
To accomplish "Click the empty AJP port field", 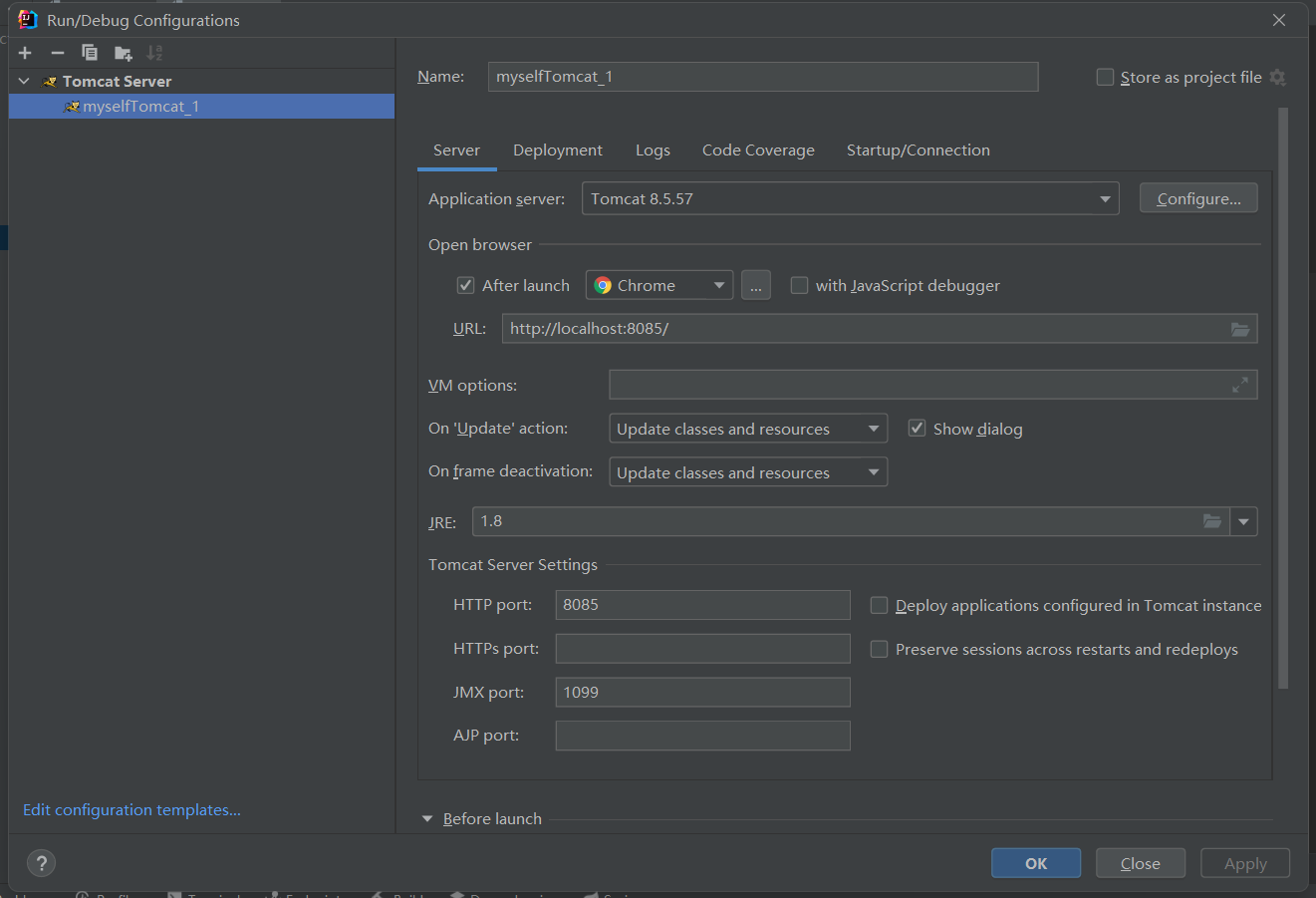I will pos(702,736).
